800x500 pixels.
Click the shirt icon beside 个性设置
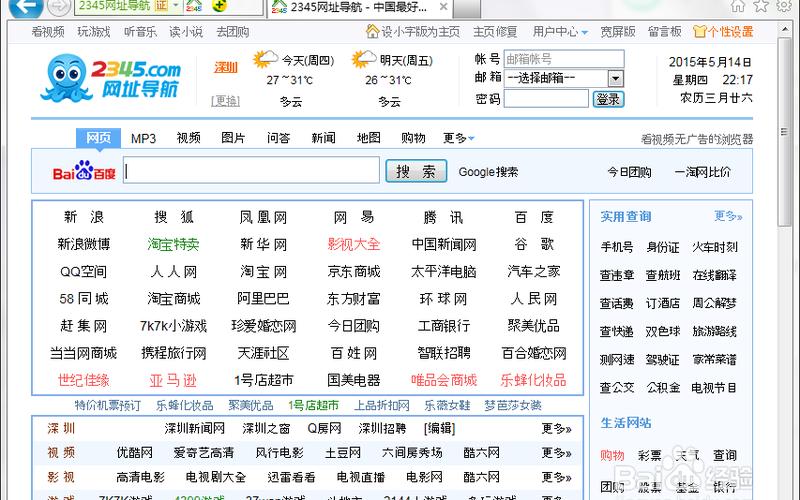click(x=699, y=32)
